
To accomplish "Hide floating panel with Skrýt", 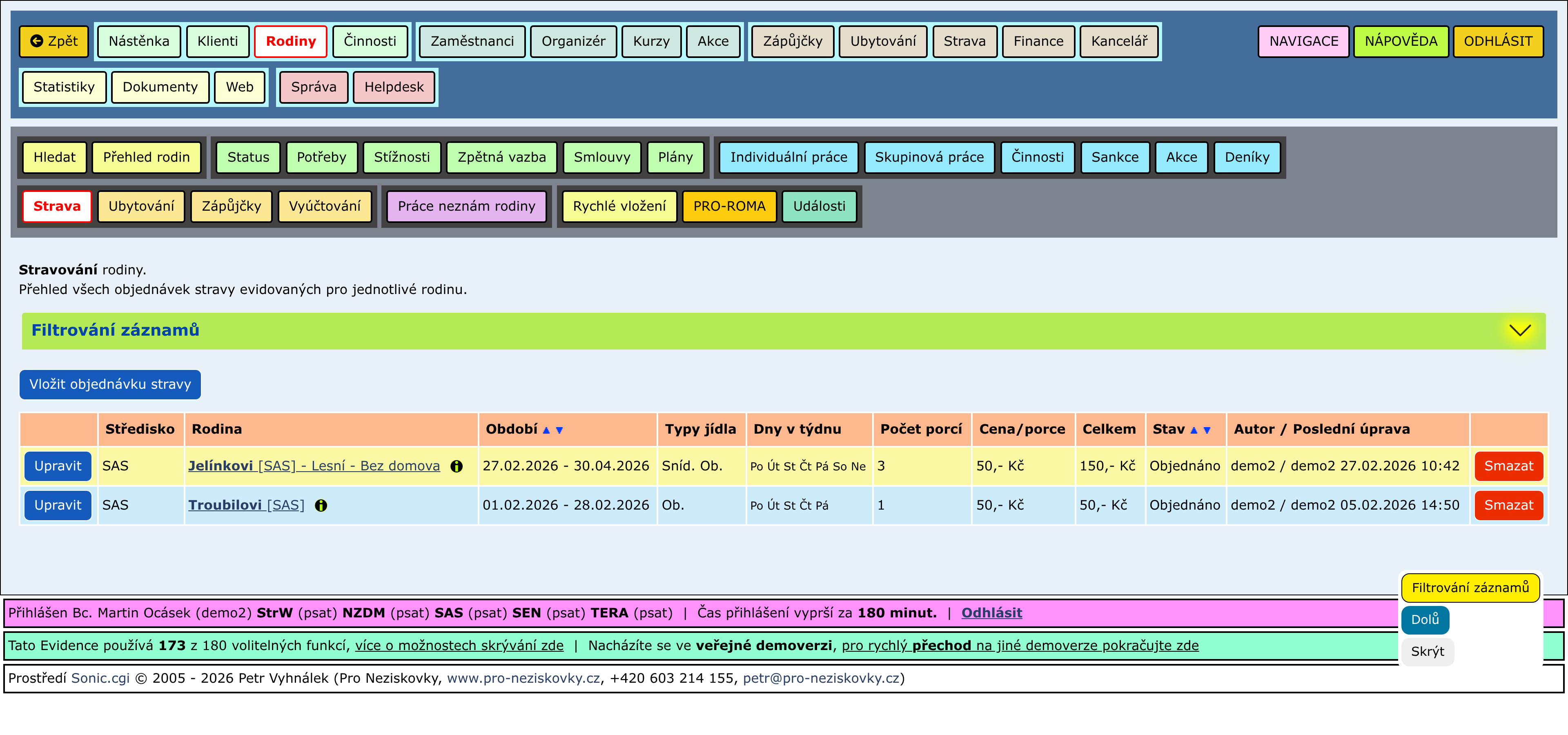I will coord(1427,652).
